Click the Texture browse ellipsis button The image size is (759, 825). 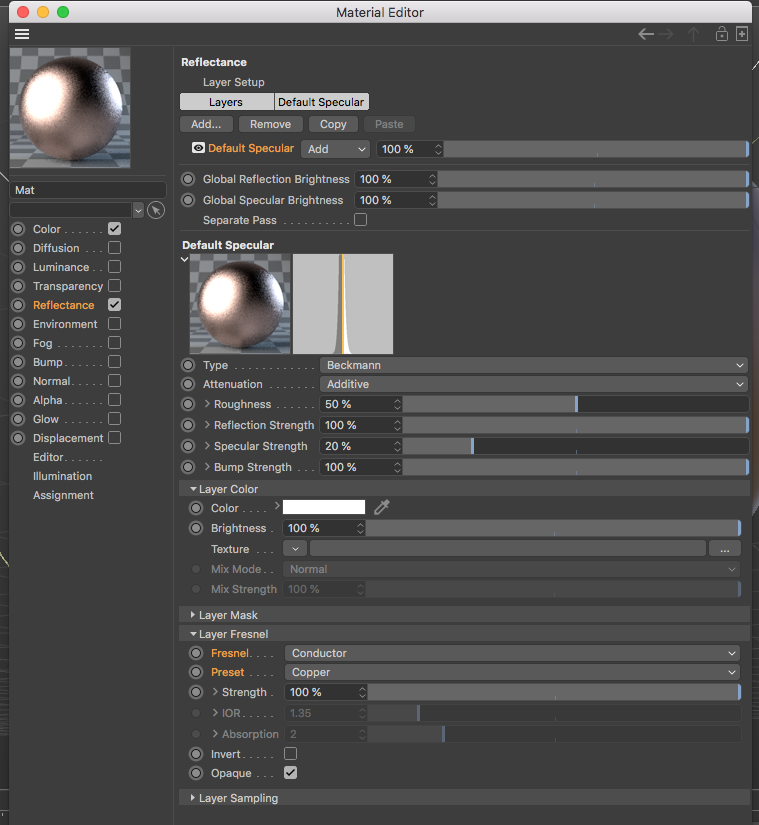tap(724, 549)
